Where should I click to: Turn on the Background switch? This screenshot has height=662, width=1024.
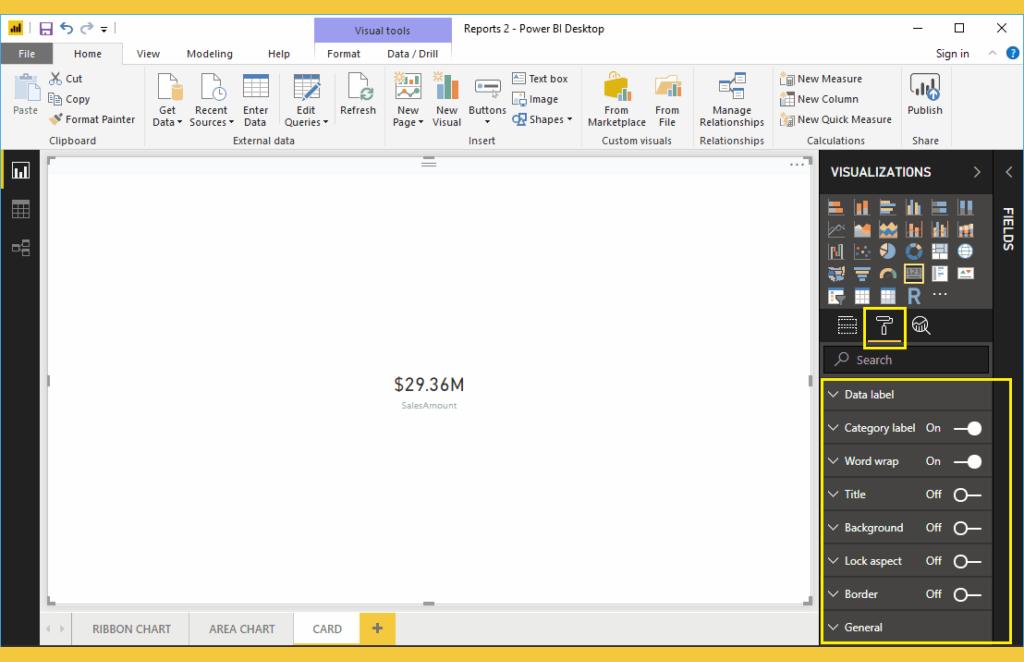[x=967, y=528]
